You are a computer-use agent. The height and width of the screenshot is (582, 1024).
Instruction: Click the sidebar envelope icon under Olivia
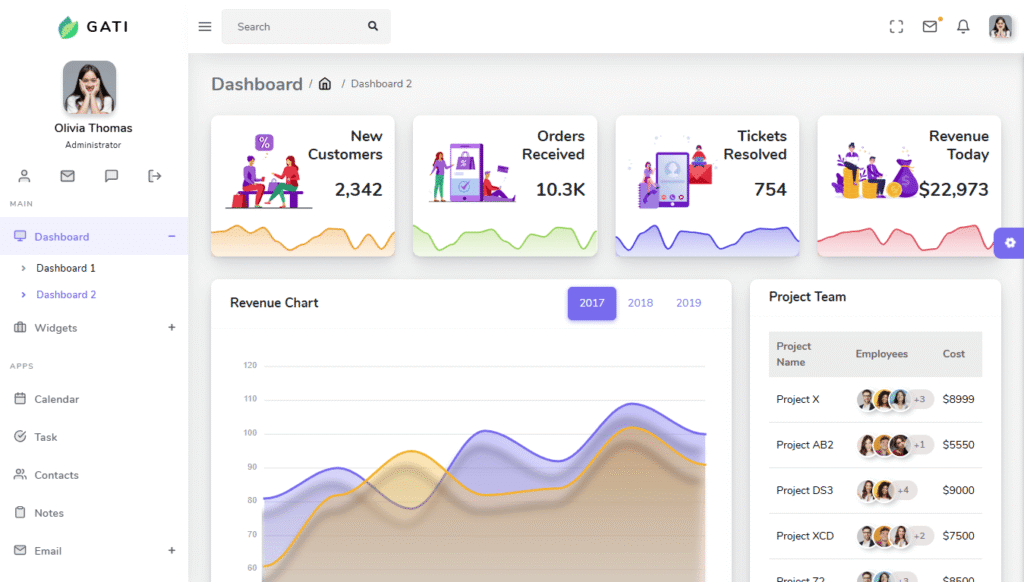pyautogui.click(x=67, y=176)
